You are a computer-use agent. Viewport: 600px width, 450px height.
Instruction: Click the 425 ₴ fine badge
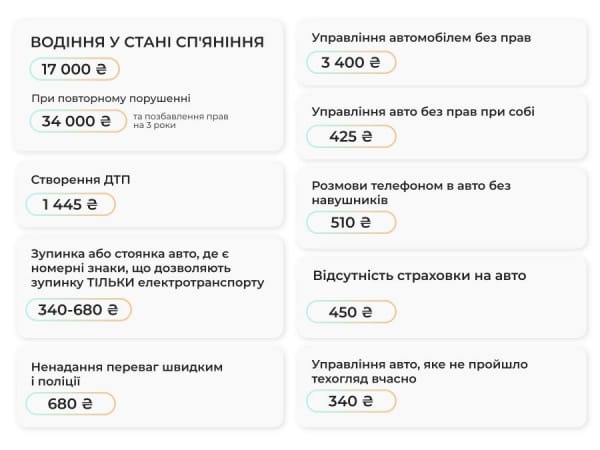[x=351, y=136]
